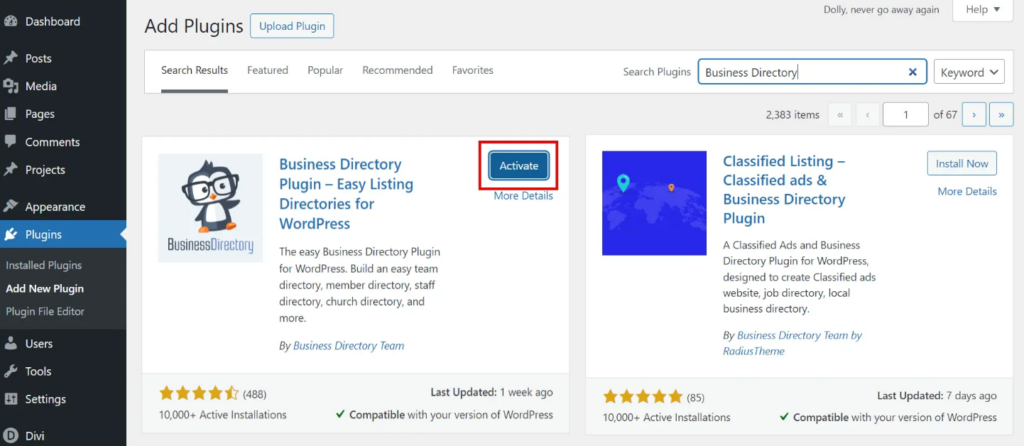Image resolution: width=1024 pixels, height=446 pixels.
Task: Activate the Business Directory Plugin
Action: click(x=518, y=166)
